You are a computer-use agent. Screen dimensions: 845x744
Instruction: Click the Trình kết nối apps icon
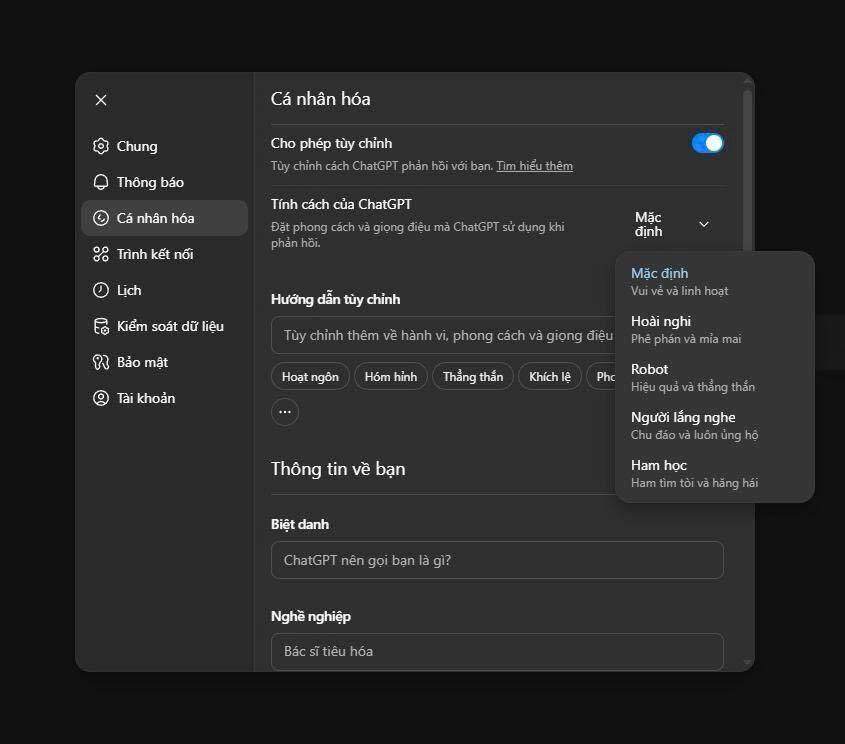click(x=100, y=254)
